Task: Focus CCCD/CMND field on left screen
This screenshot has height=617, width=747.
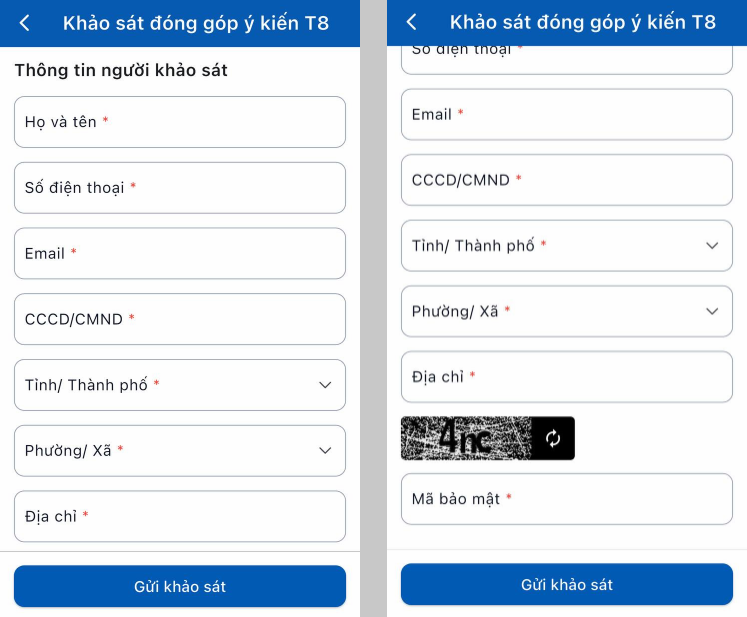Action: click(180, 320)
